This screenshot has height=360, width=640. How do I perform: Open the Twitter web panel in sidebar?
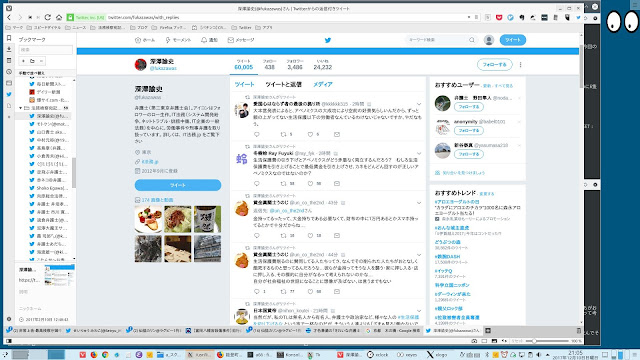click(x=9, y=94)
